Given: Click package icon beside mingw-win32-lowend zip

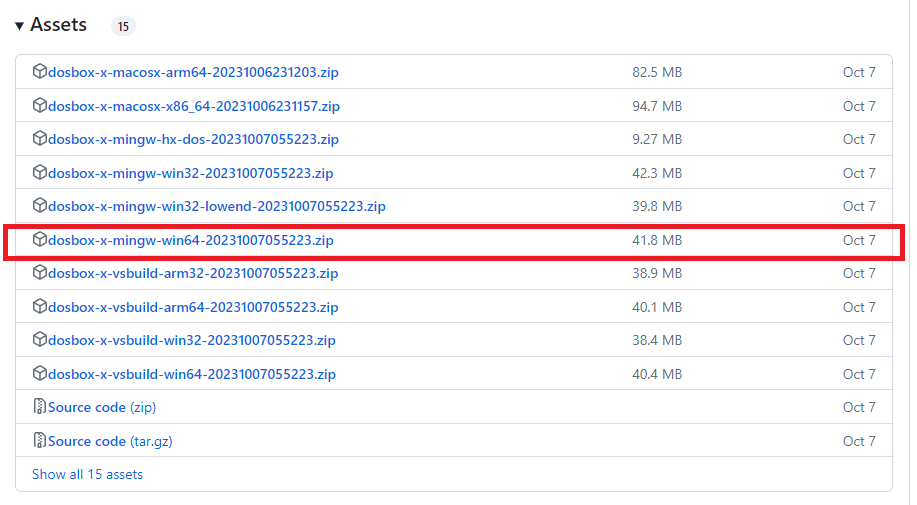Looking at the screenshot, I should click(39, 206).
